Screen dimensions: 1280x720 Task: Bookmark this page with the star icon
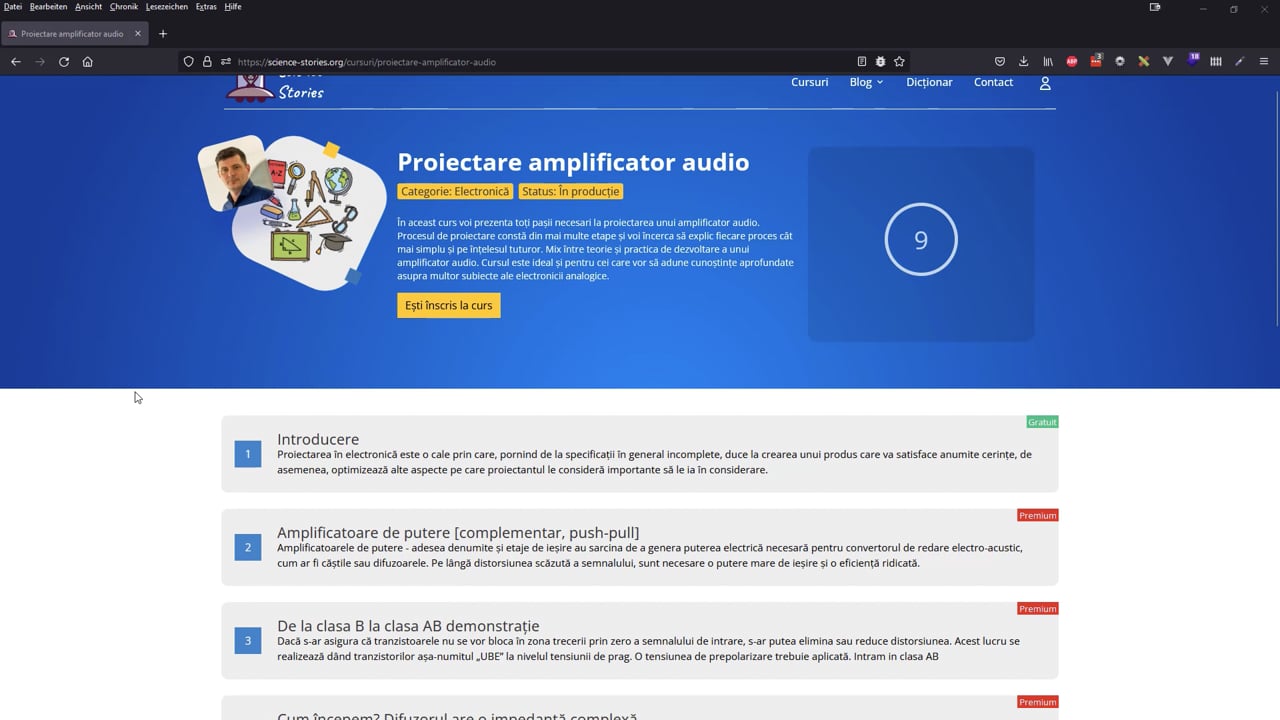(899, 62)
